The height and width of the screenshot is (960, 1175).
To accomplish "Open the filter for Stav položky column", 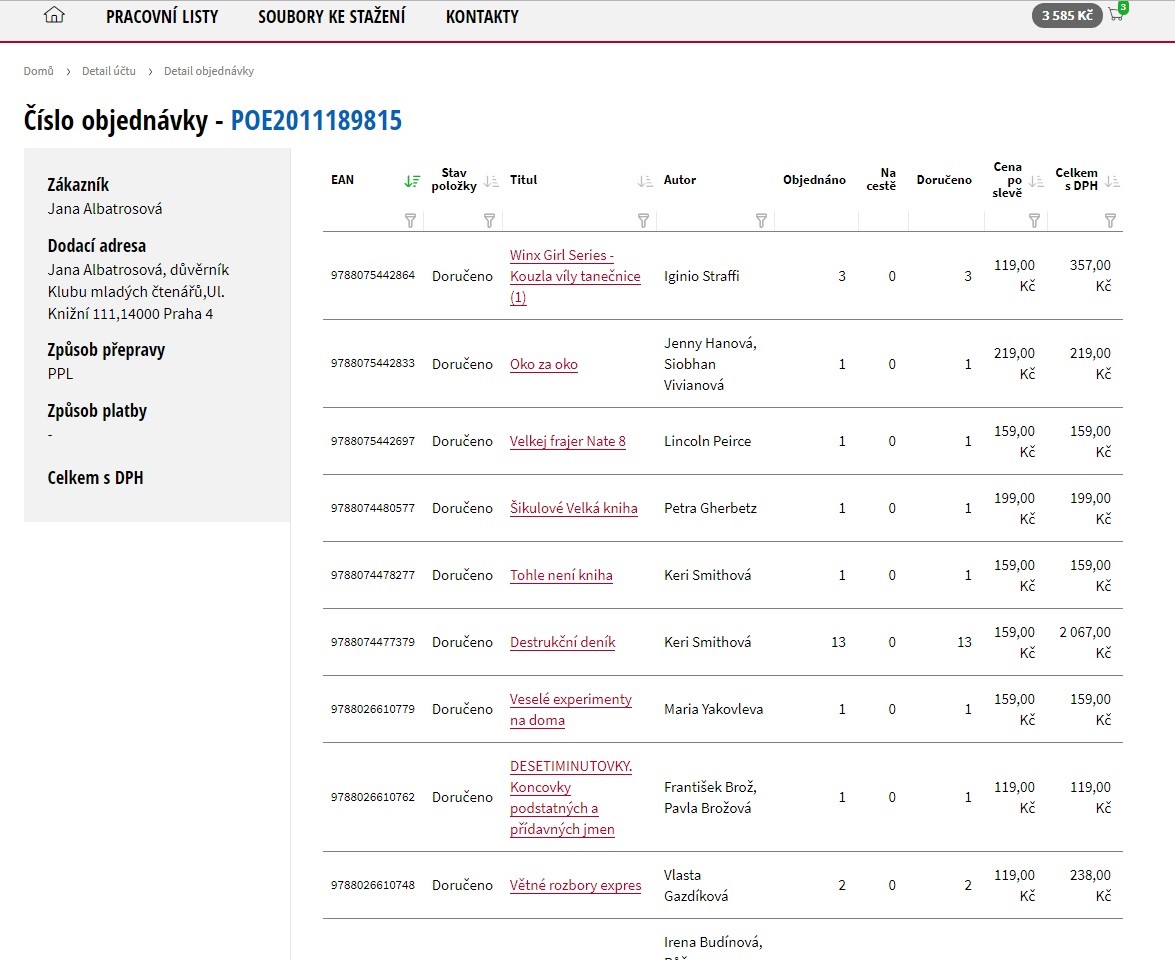I will click(x=489, y=220).
